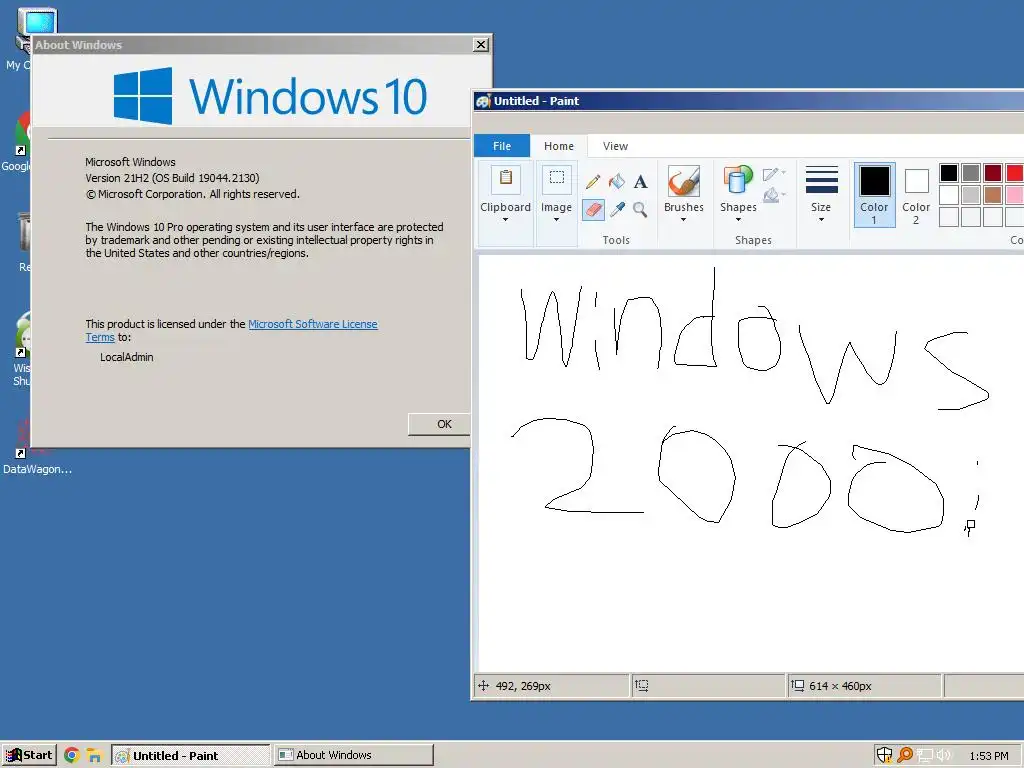Click OK in About Windows dialog
This screenshot has width=1024, height=768.
[x=439, y=424]
